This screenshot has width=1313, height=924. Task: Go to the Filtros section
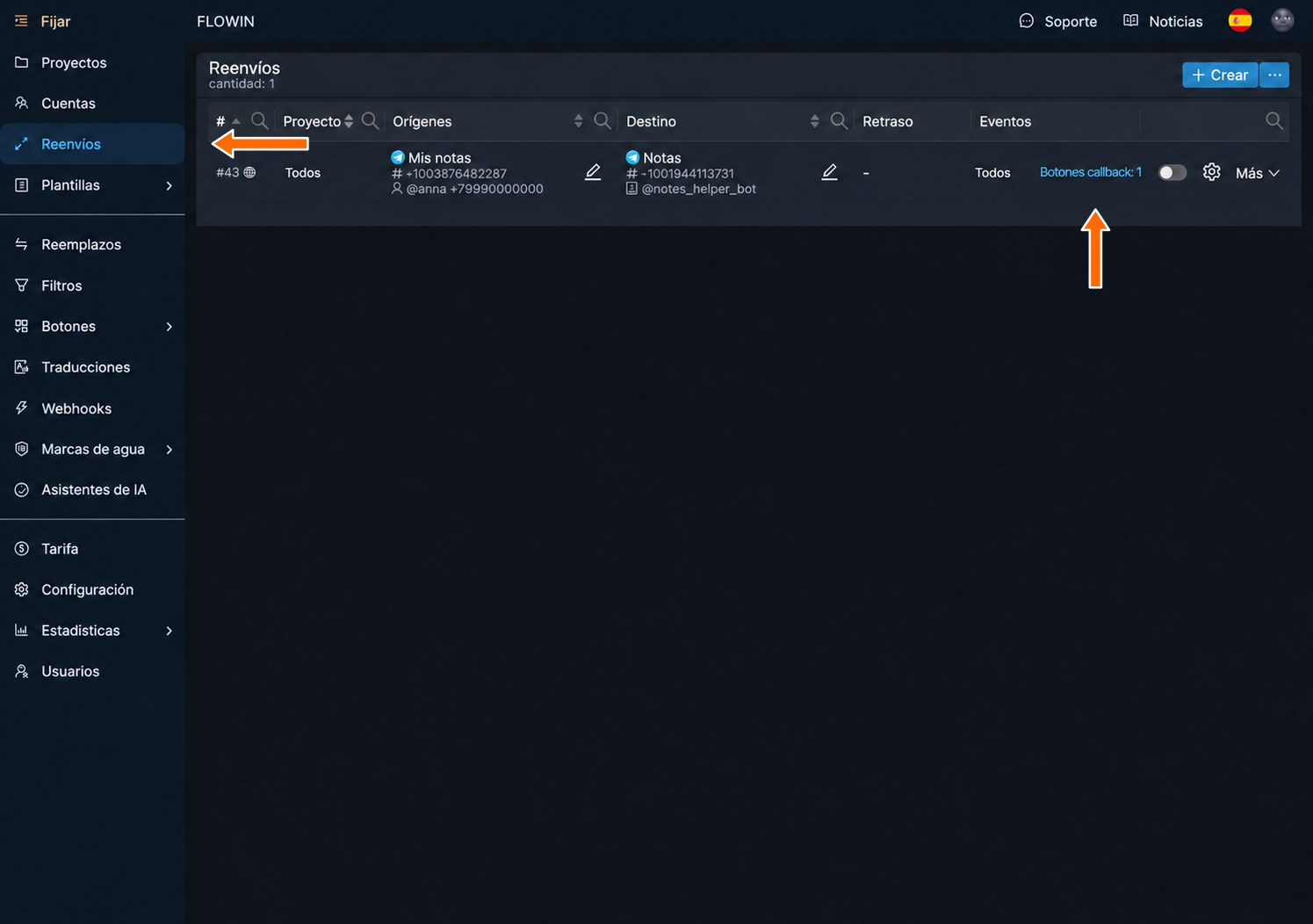point(92,285)
